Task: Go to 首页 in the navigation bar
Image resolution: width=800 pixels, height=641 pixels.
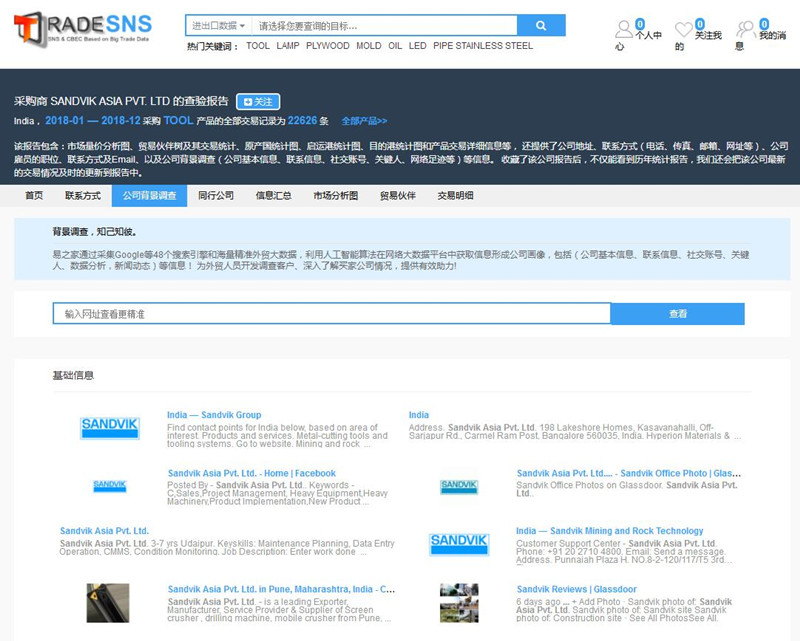Action: point(37,196)
